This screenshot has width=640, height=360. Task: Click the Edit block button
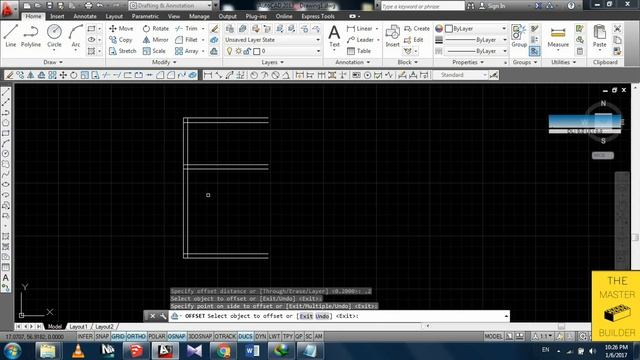[413, 40]
